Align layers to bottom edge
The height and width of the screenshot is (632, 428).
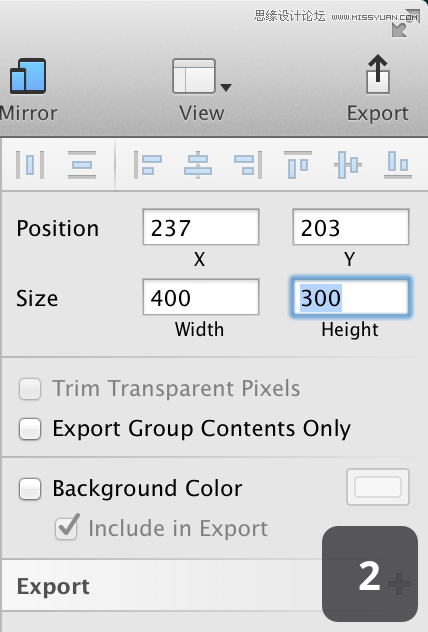click(x=398, y=164)
